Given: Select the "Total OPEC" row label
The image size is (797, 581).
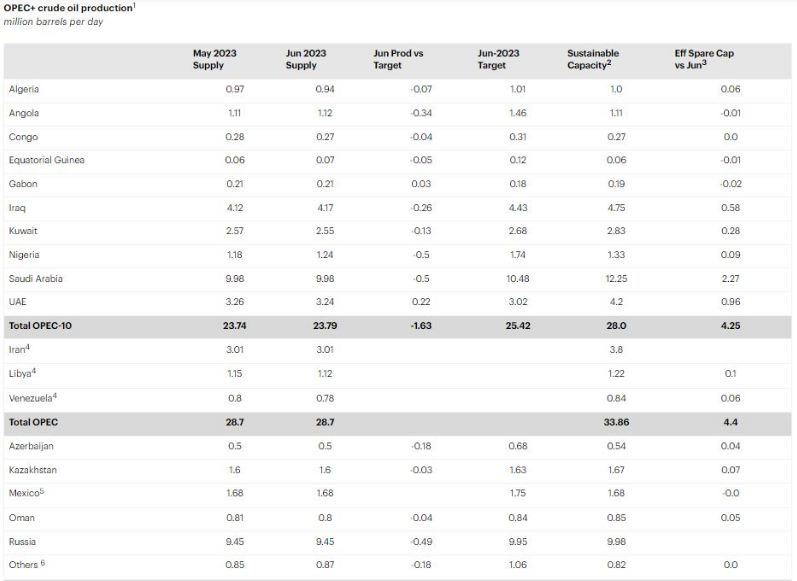Looking at the screenshot, I should click(33, 422).
